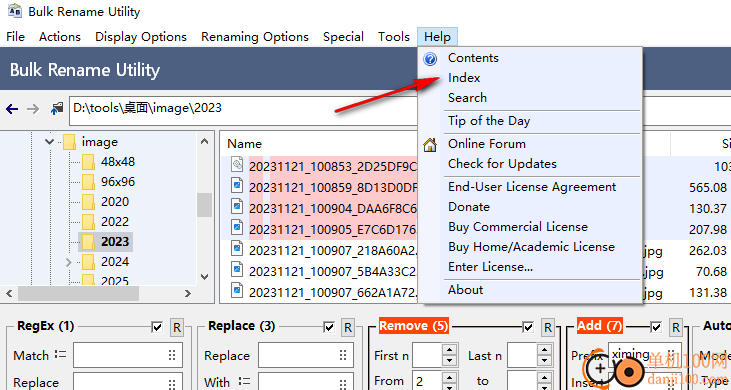Click grip icon in the With field
731x390 pixels.
coord(343,383)
